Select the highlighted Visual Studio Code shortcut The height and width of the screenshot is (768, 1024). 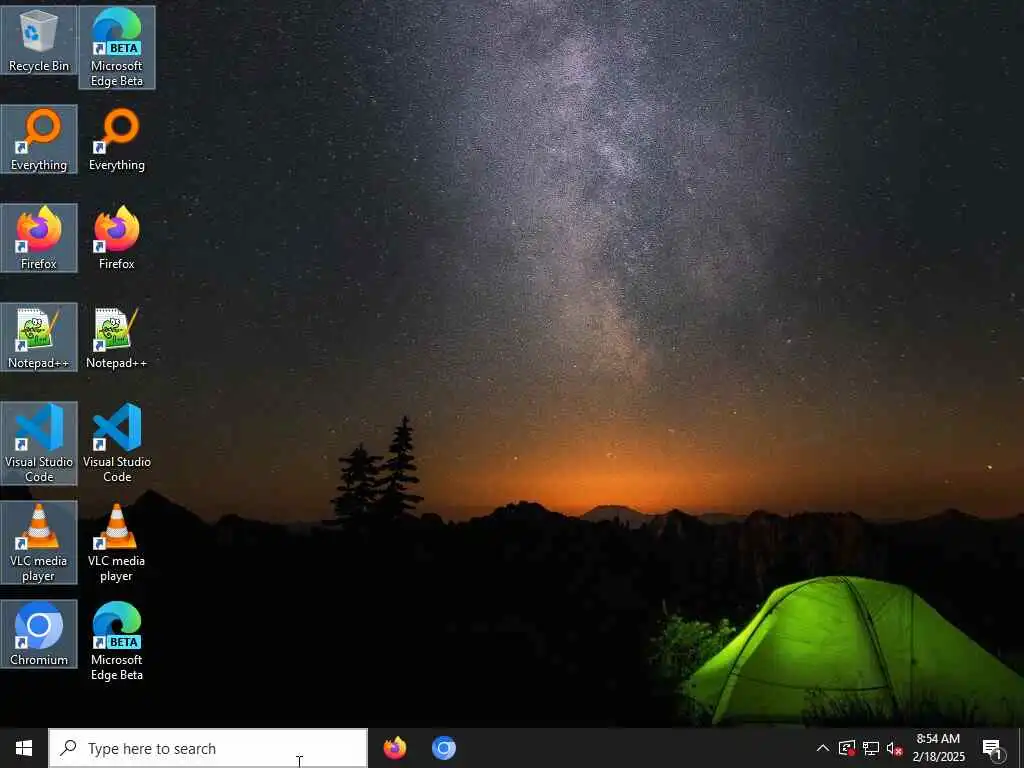point(39,443)
